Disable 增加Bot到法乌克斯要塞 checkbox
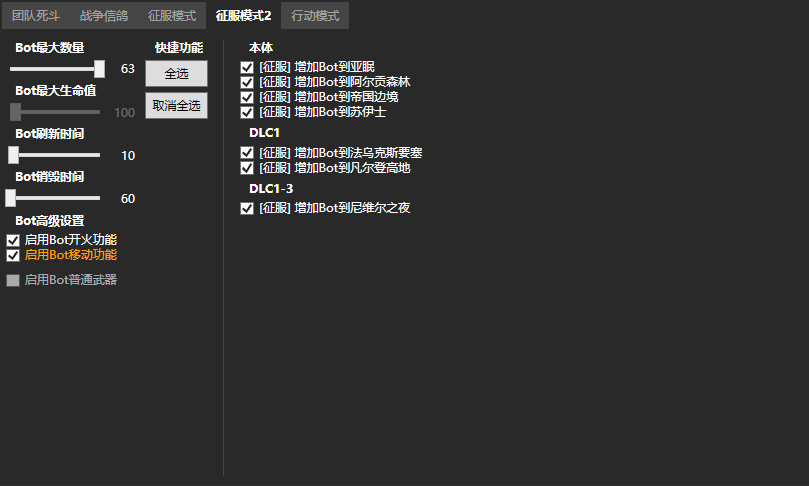The width and height of the screenshot is (809, 486). 247,153
